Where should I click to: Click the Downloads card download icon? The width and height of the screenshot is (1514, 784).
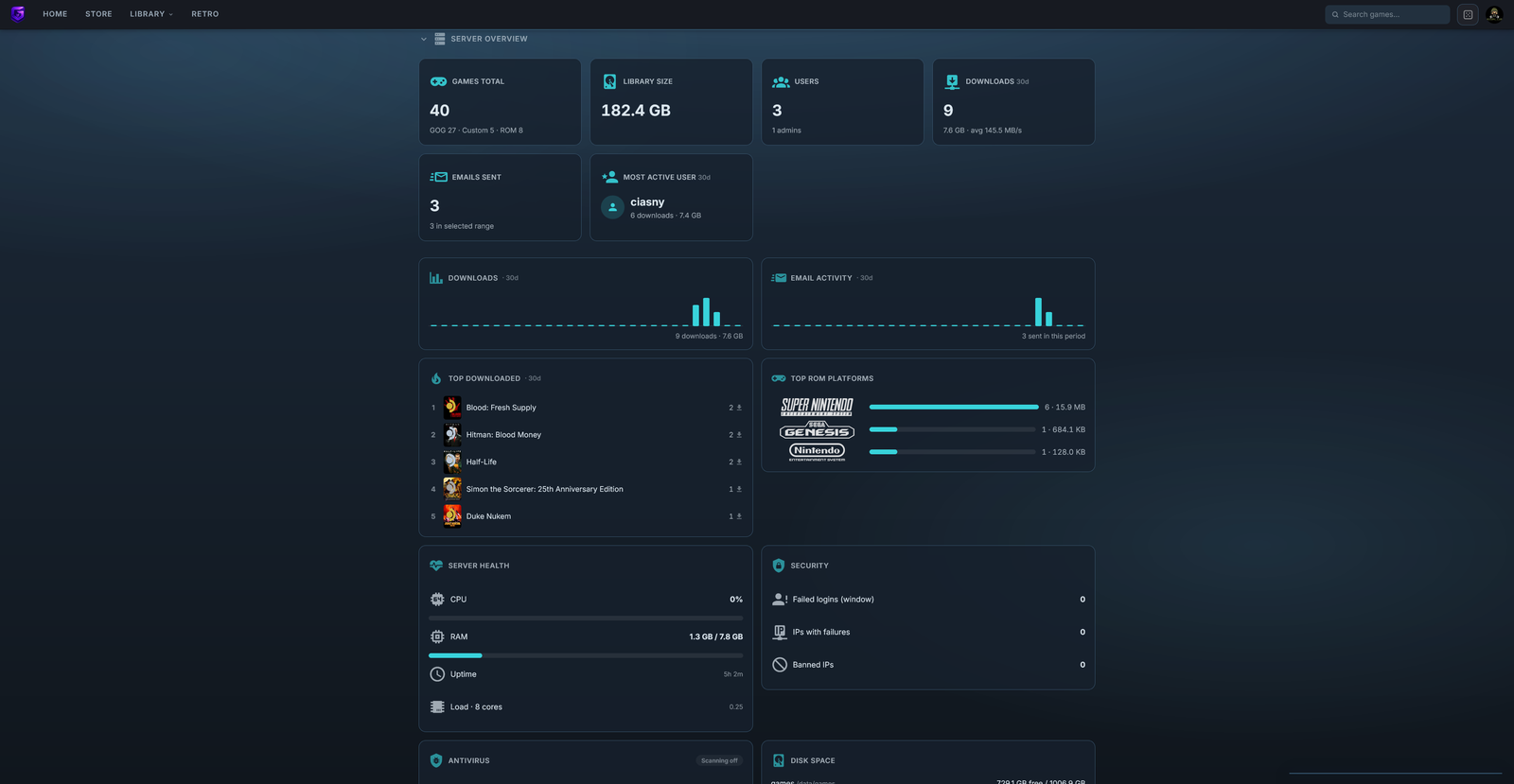pyautogui.click(x=952, y=81)
